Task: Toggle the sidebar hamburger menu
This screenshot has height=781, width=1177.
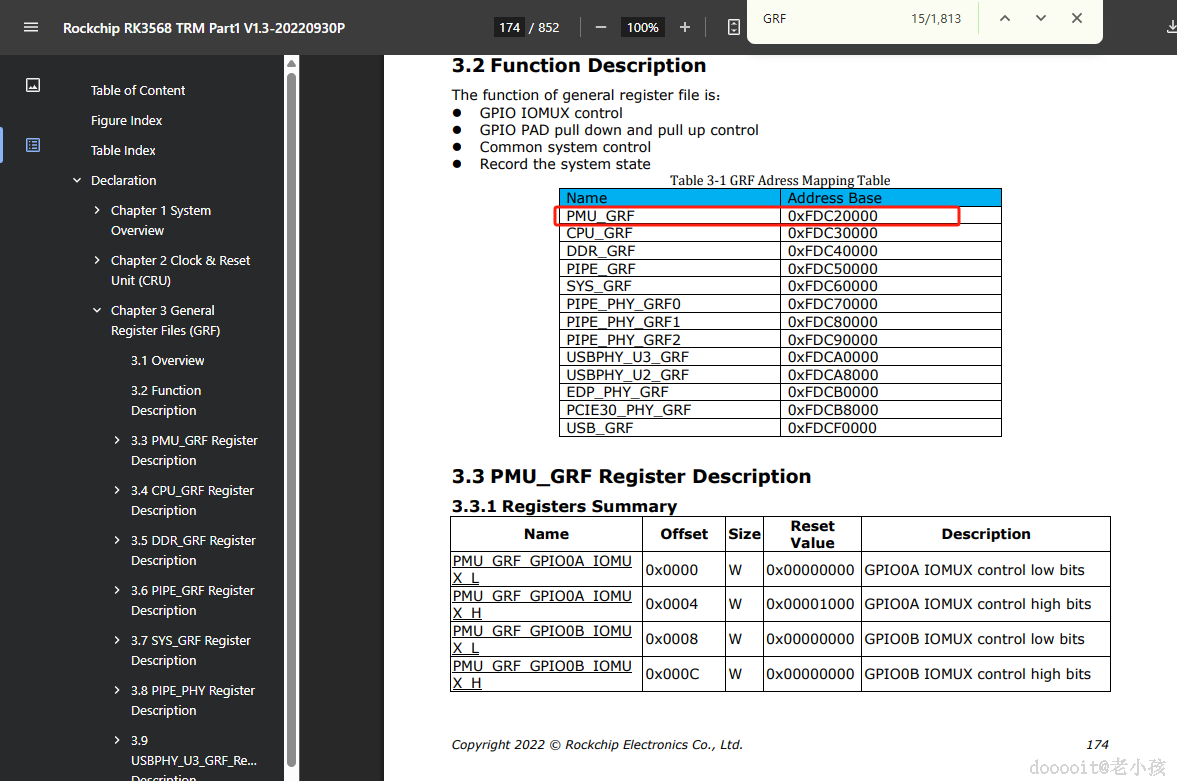Action: (x=31, y=27)
